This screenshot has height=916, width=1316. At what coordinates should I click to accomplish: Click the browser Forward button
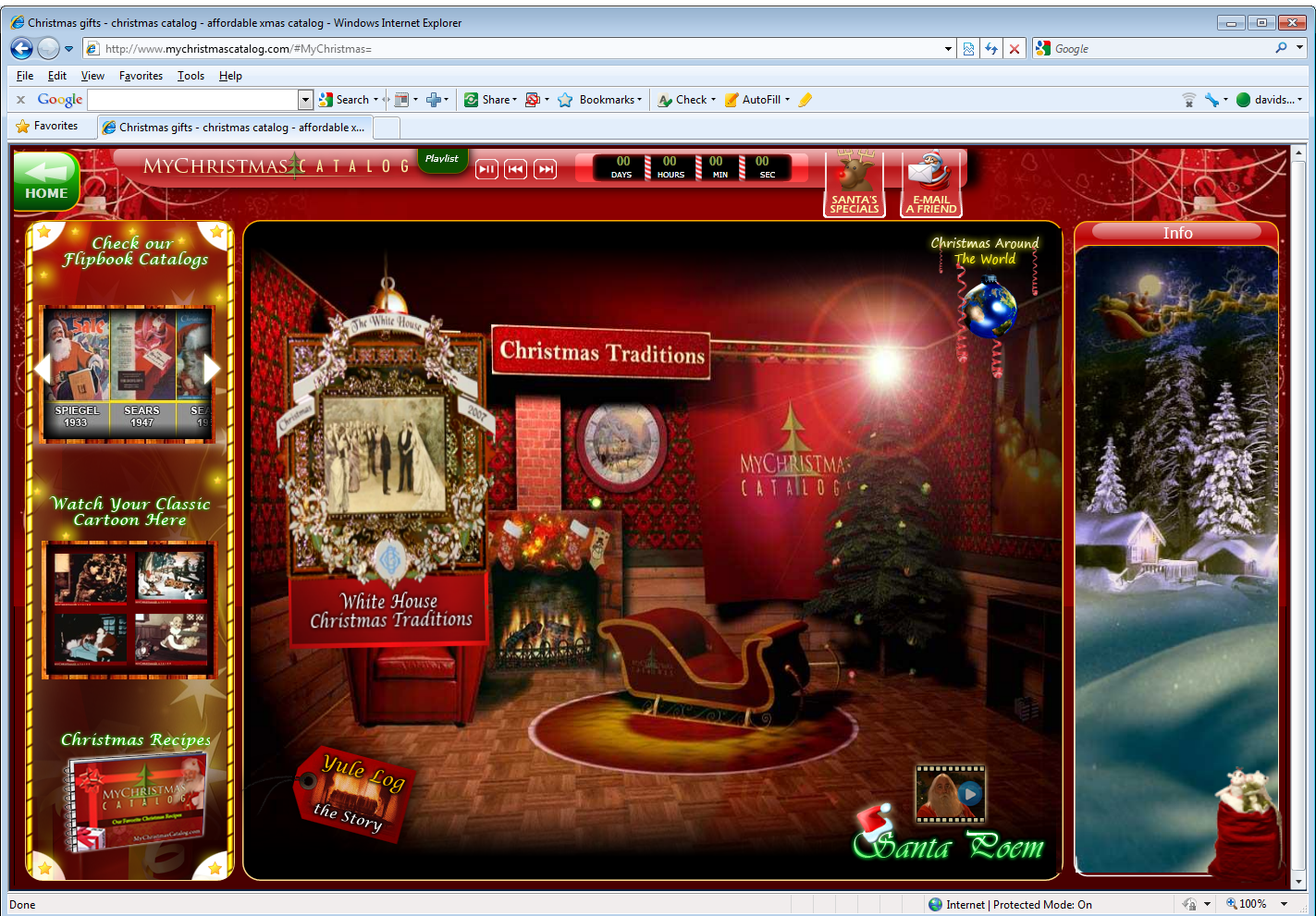tap(48, 48)
